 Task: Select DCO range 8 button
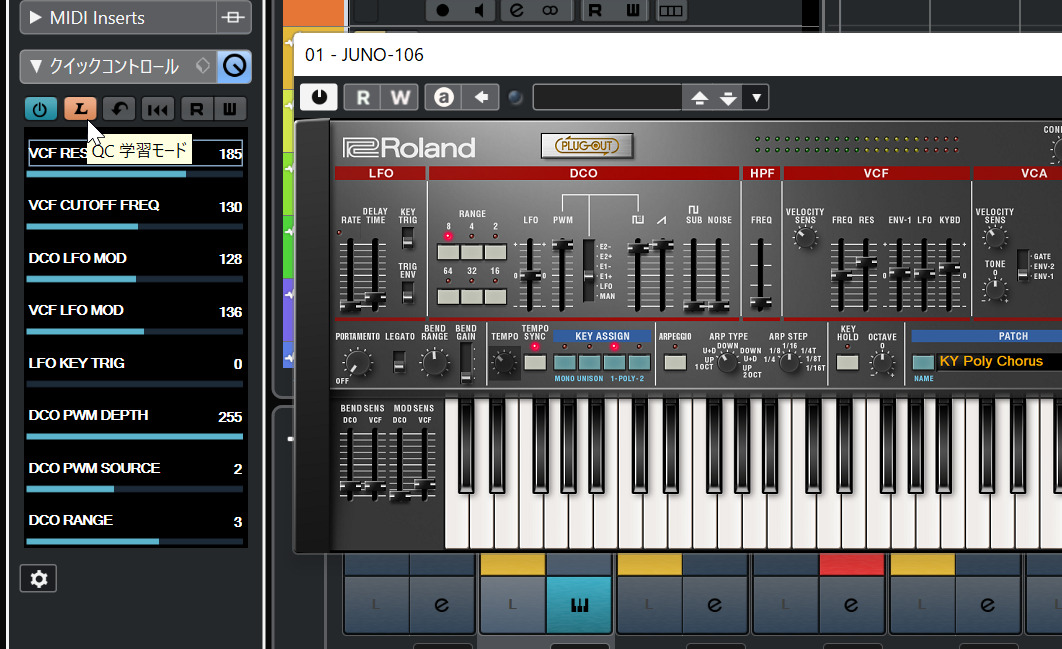tap(448, 253)
